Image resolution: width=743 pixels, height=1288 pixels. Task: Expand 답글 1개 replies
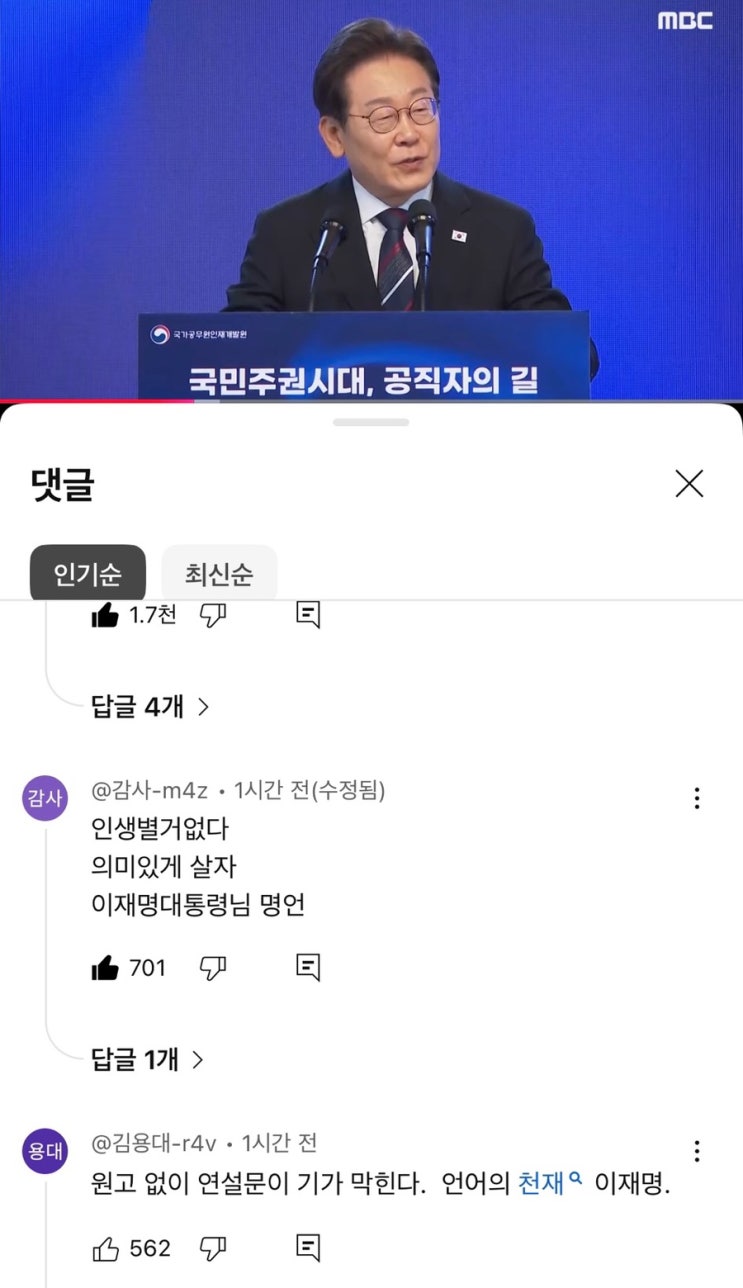coord(147,1059)
